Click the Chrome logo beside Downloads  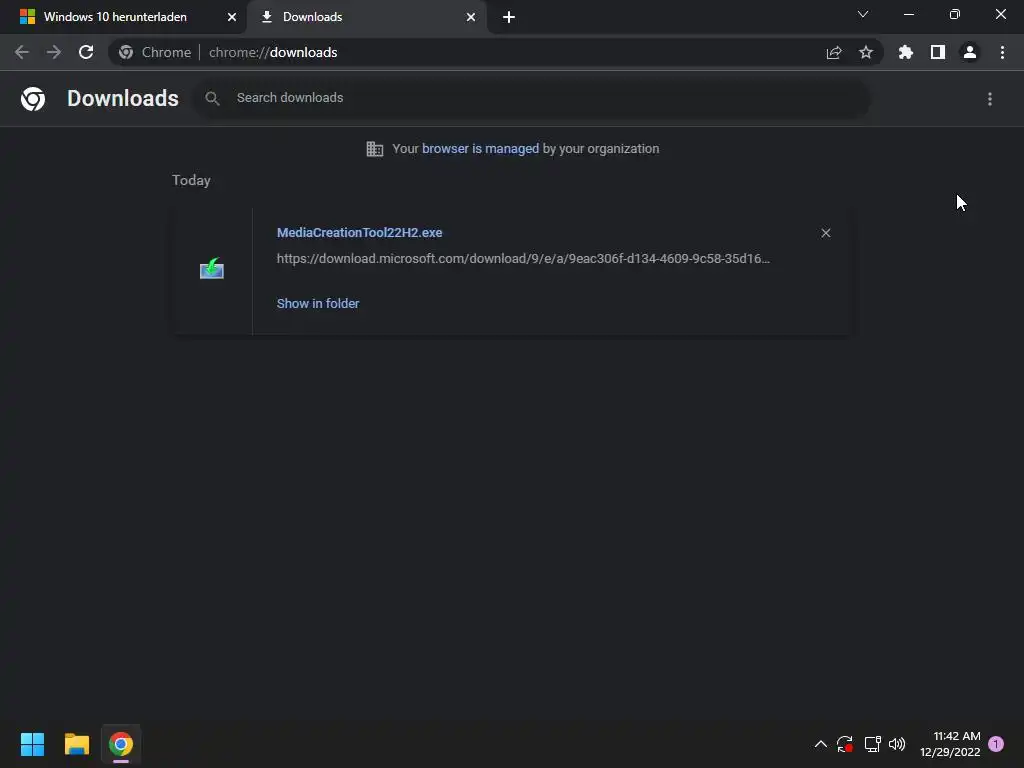[x=33, y=99]
